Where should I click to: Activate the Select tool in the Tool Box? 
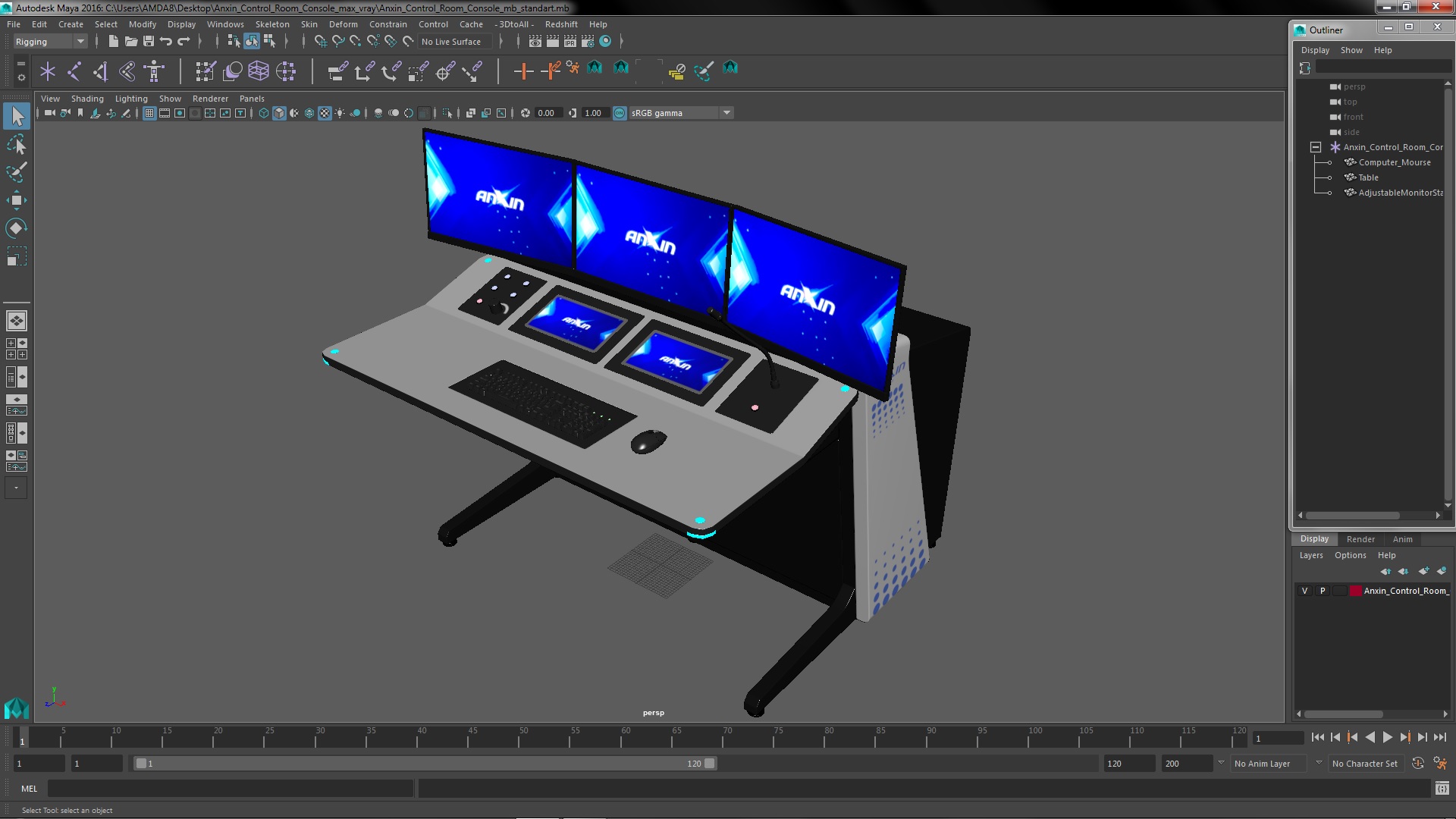(x=17, y=115)
